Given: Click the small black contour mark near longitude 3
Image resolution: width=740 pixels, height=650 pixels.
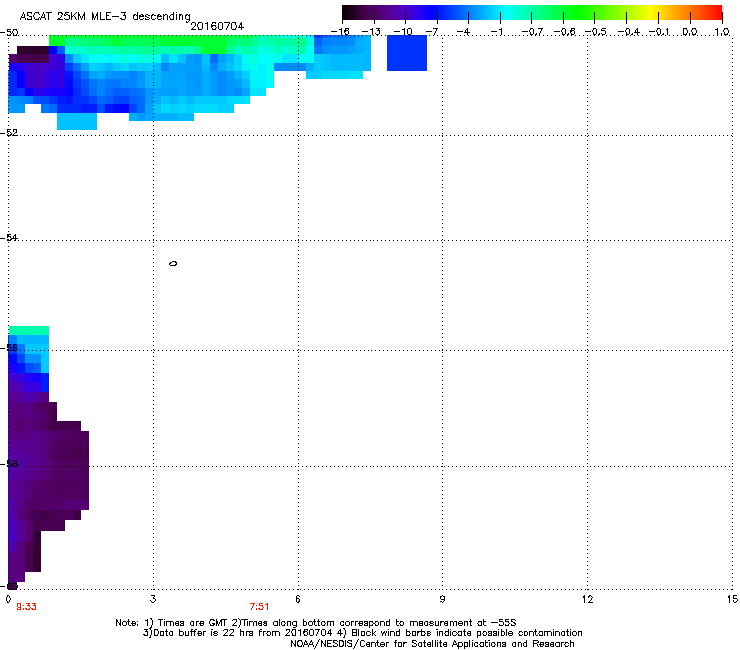Looking at the screenshot, I should [x=173, y=263].
